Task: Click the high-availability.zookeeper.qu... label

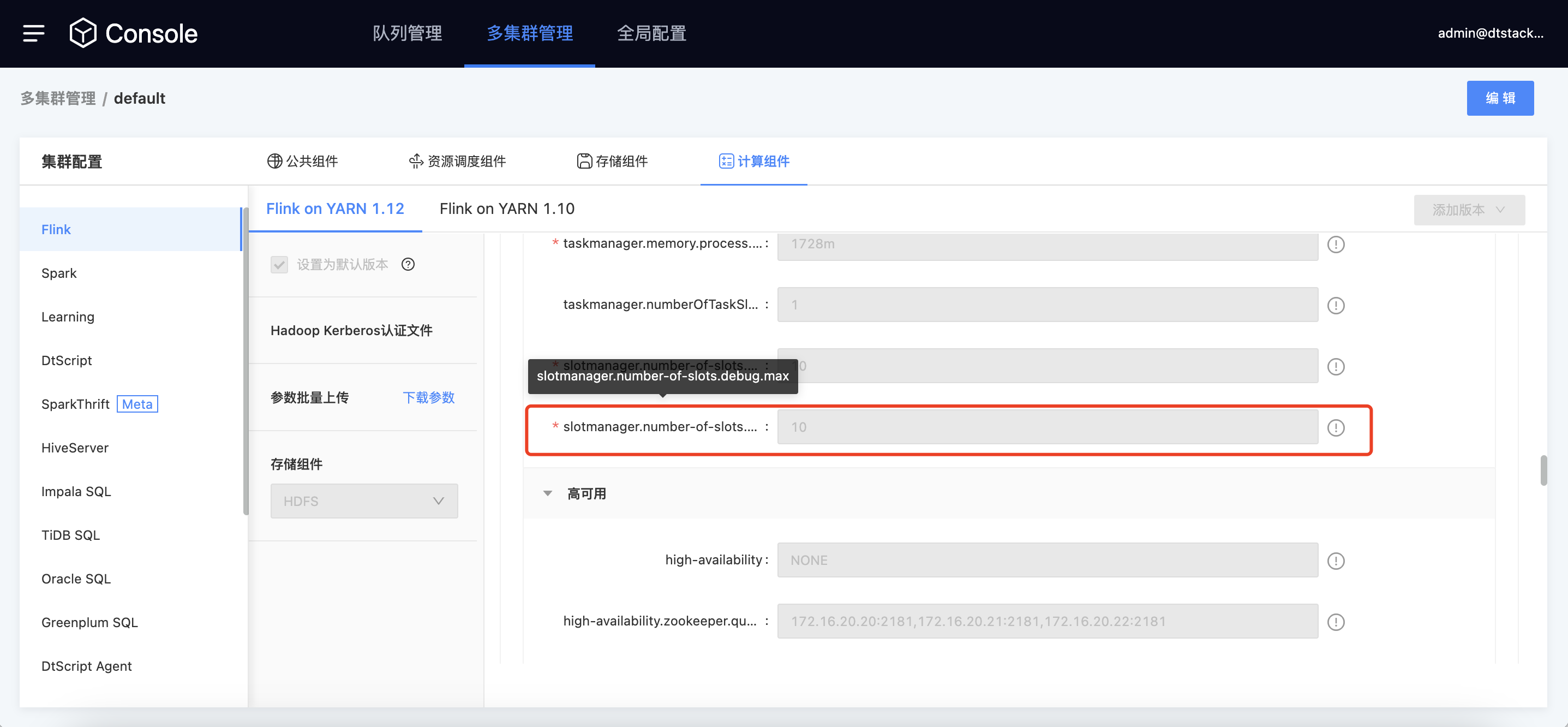Action: (660, 621)
